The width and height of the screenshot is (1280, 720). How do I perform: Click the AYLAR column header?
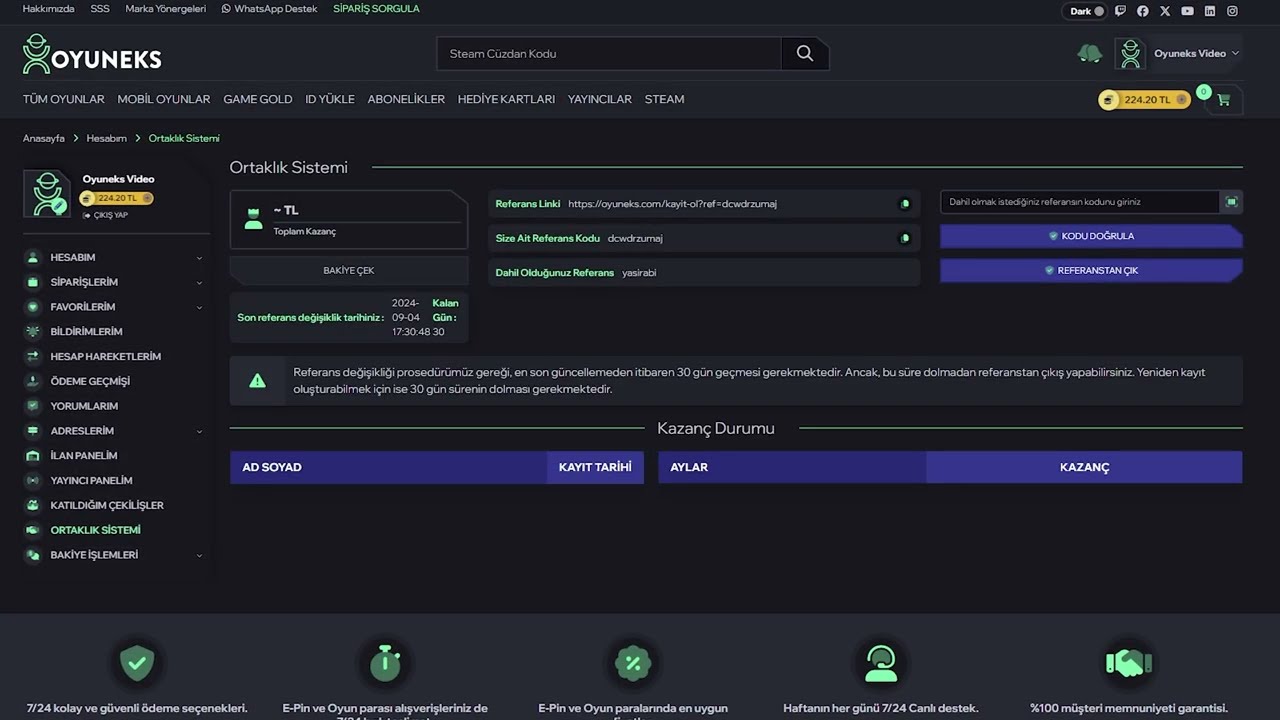[x=792, y=467]
